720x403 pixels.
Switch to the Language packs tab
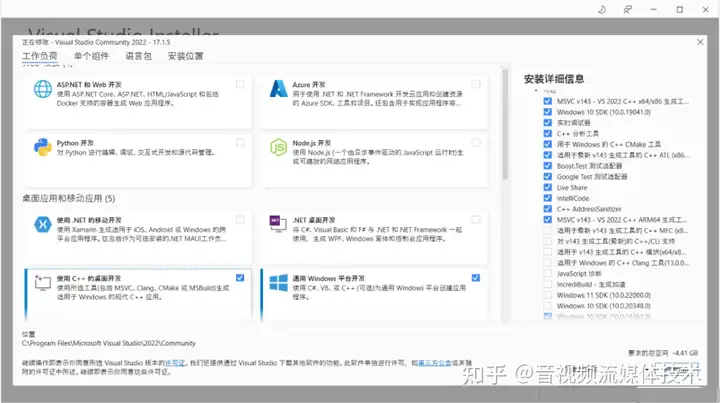click(138, 56)
